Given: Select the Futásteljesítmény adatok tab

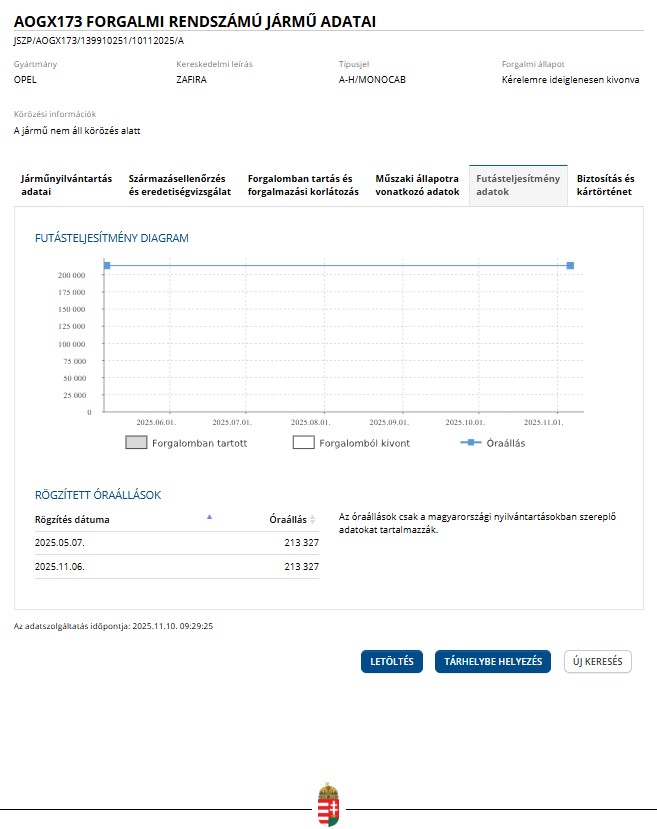Looking at the screenshot, I should tap(518, 185).
